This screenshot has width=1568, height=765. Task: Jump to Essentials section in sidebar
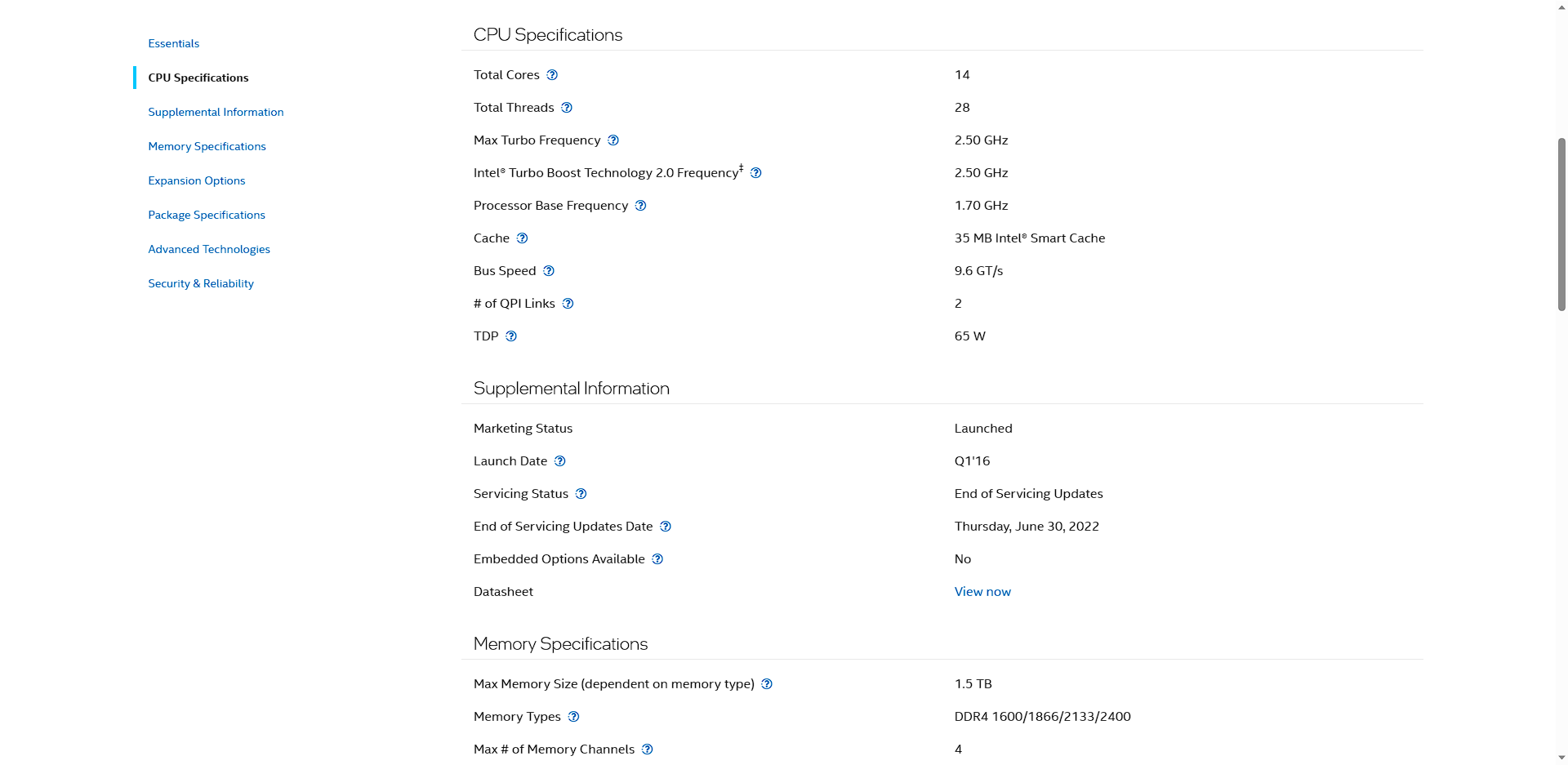(173, 43)
